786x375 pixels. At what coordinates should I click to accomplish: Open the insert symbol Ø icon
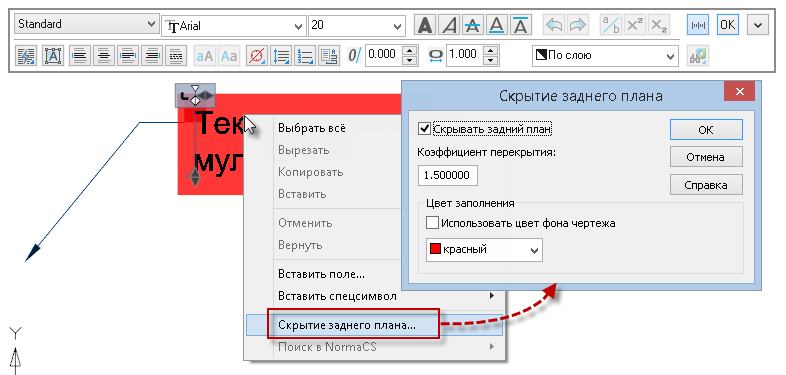[x=257, y=56]
